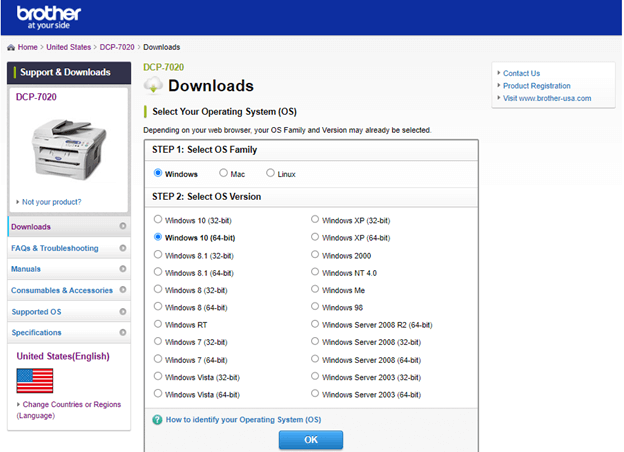Select the Mac OS family radio button

[224, 173]
